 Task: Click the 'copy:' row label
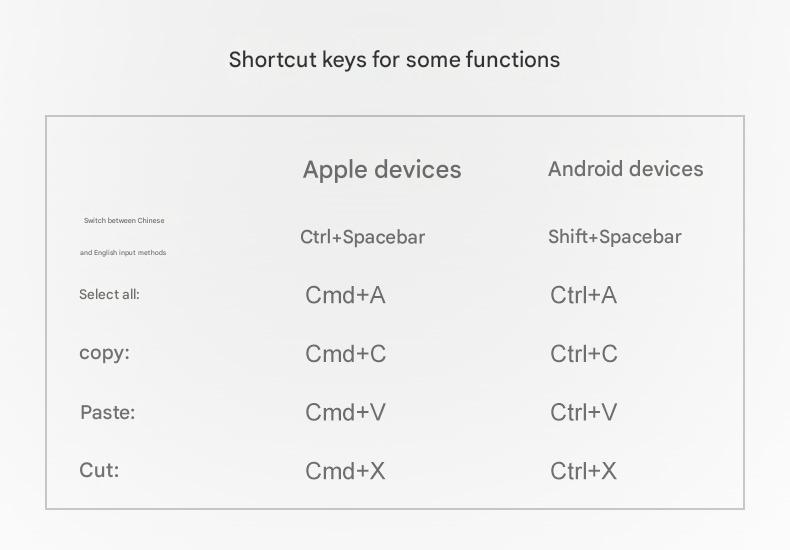[104, 353]
